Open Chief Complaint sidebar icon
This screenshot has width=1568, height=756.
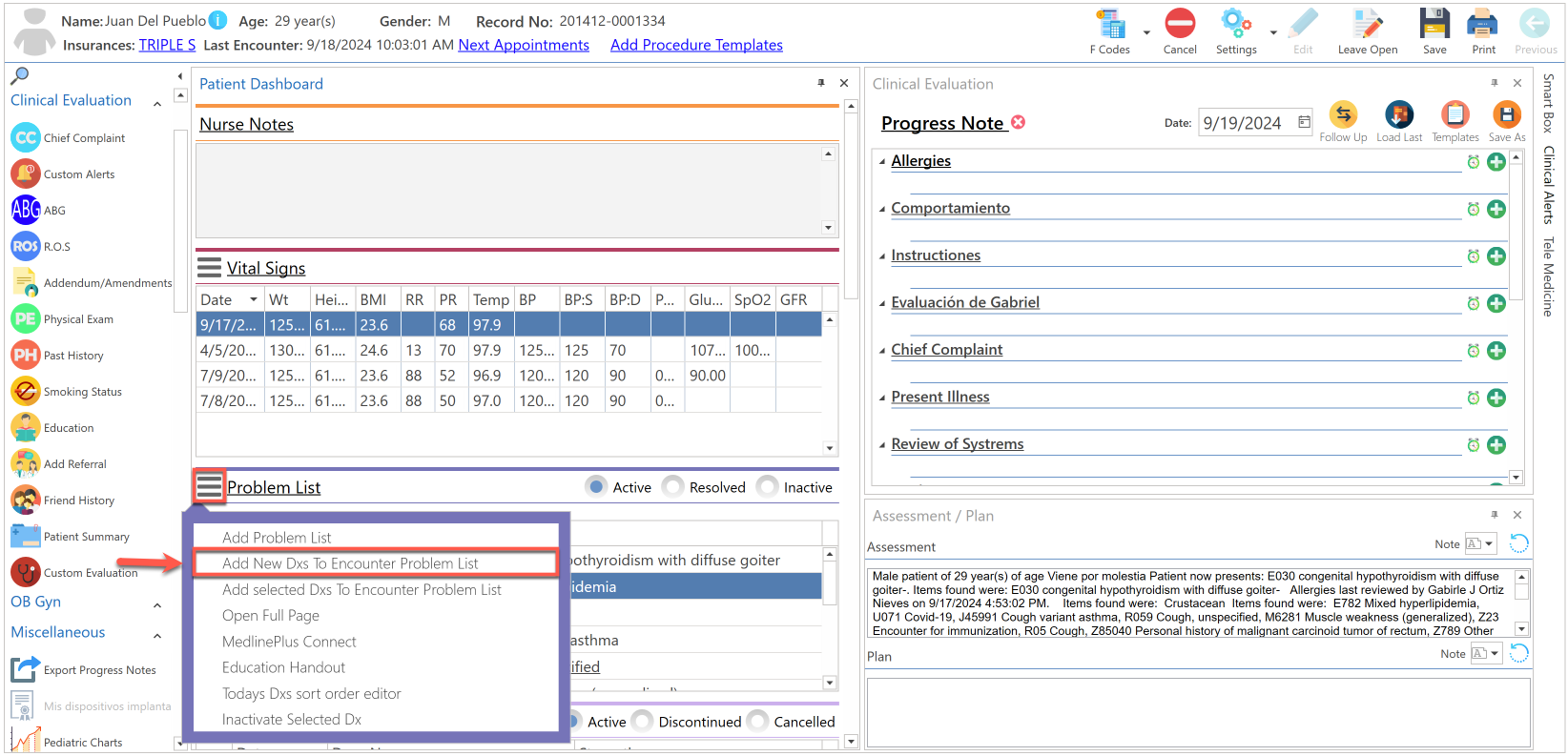tap(26, 137)
